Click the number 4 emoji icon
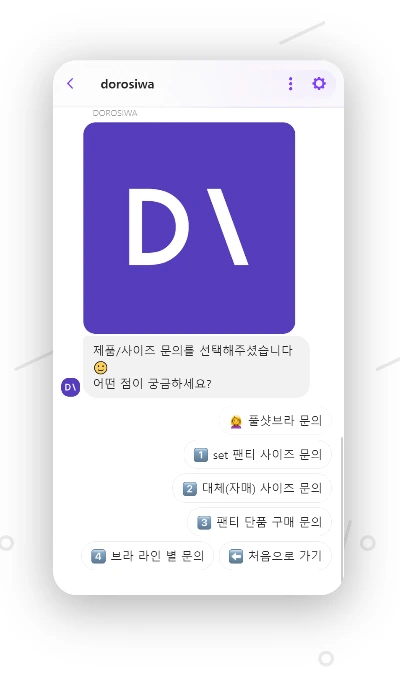The height and width of the screenshot is (674, 400). tap(98, 556)
